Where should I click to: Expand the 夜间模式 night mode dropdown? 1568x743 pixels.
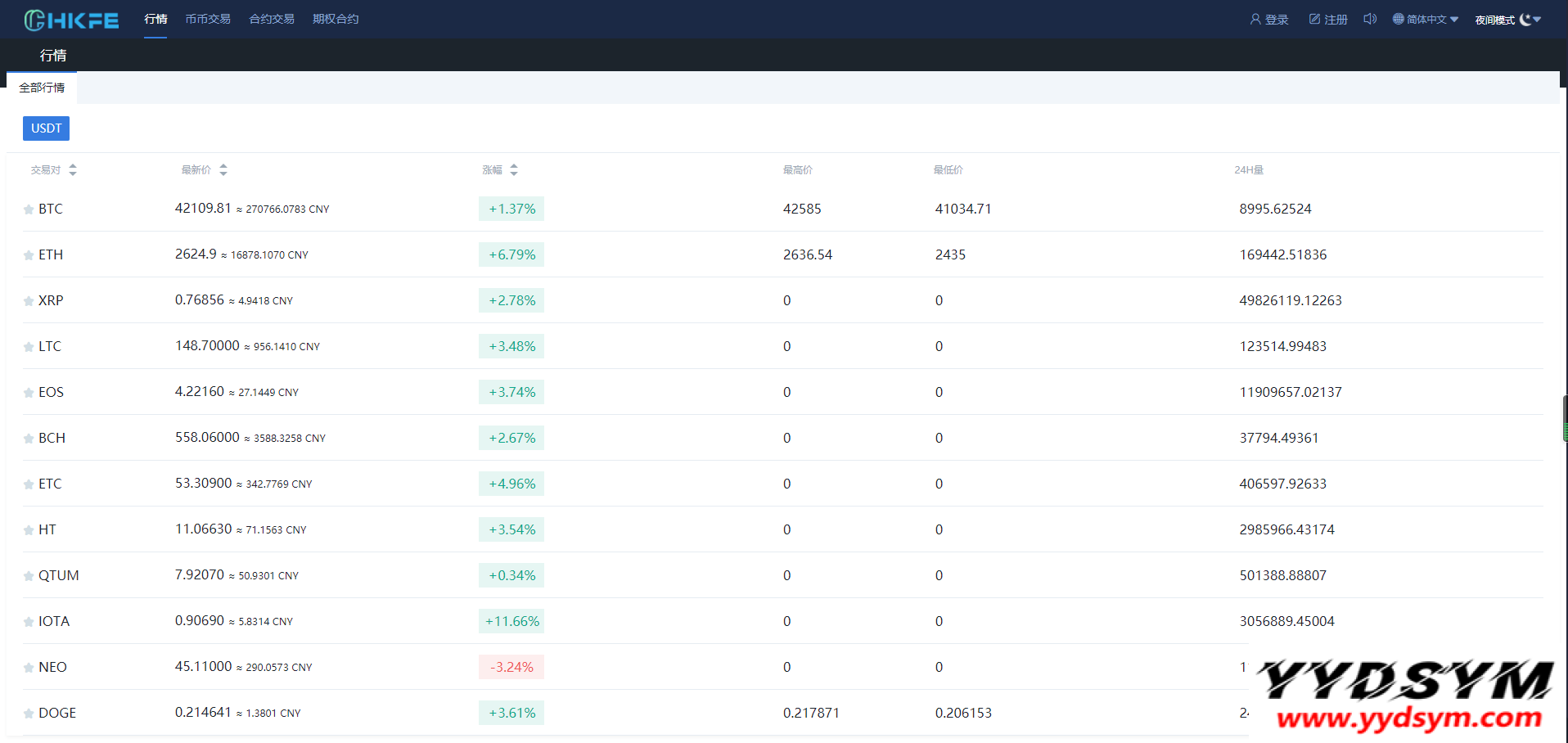tap(1507, 20)
